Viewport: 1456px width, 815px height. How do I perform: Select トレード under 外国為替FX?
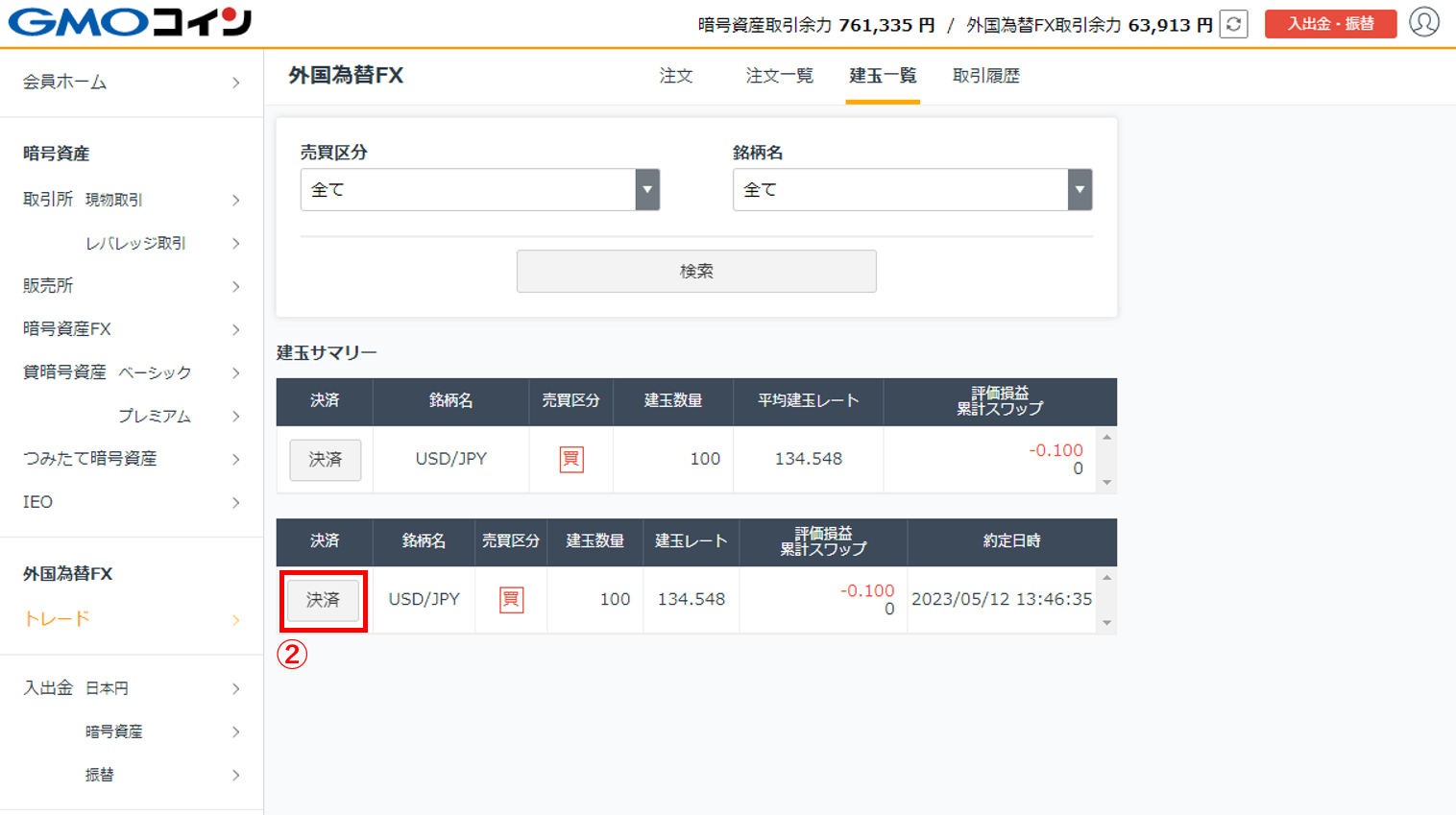tap(131, 619)
